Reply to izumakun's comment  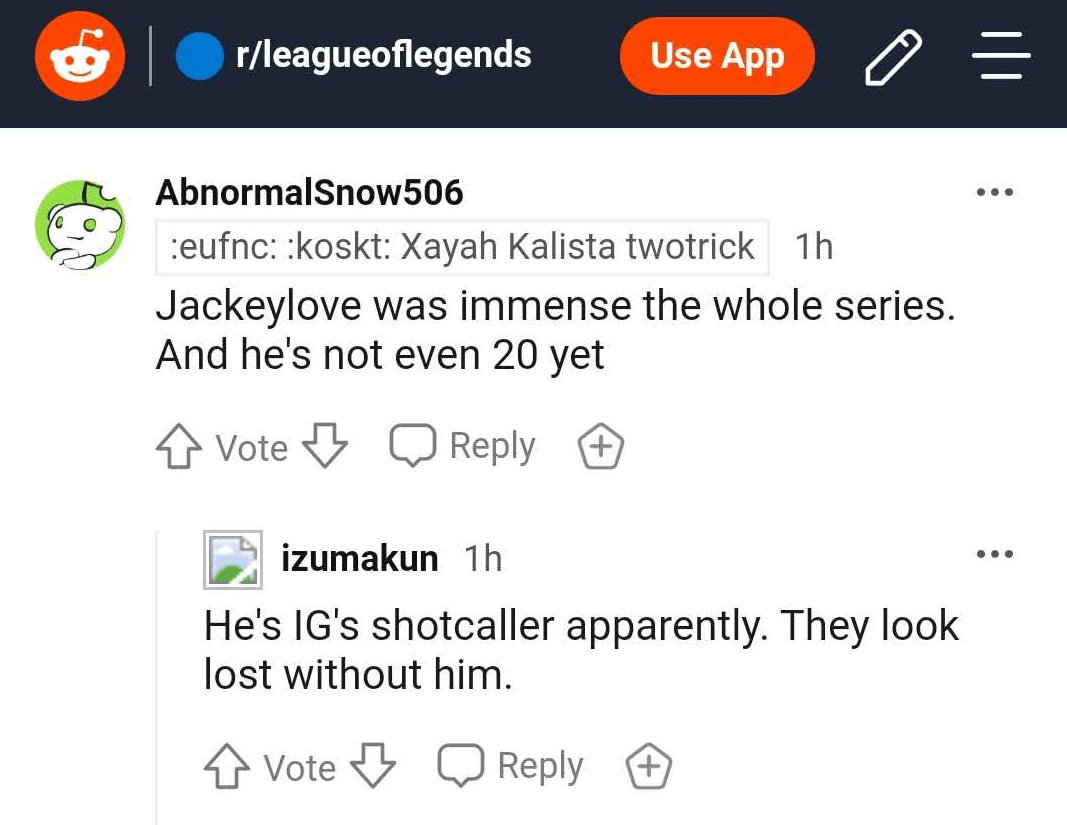click(x=511, y=767)
